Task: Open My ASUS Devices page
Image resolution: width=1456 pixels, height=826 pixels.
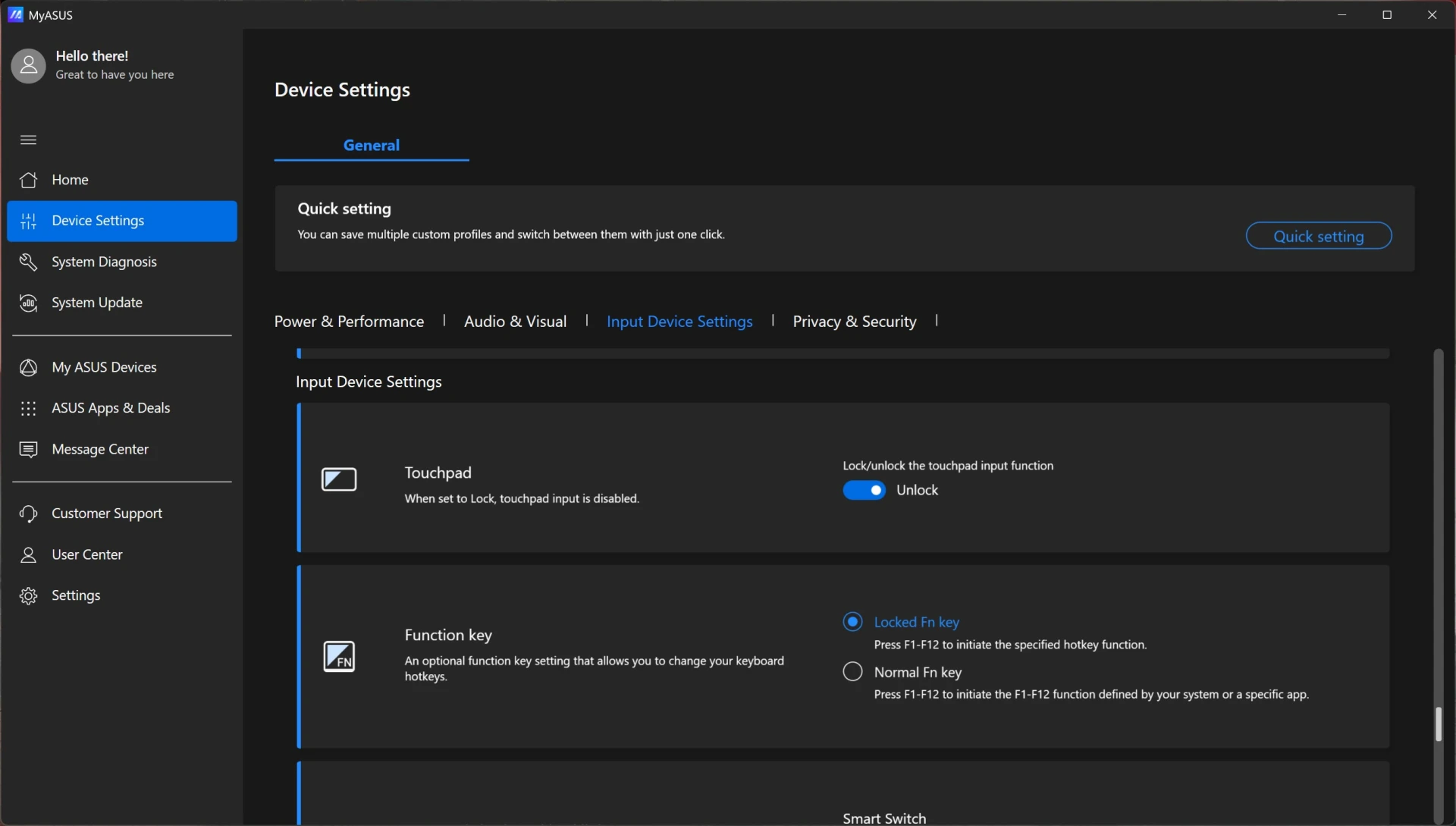Action: [x=122, y=367]
